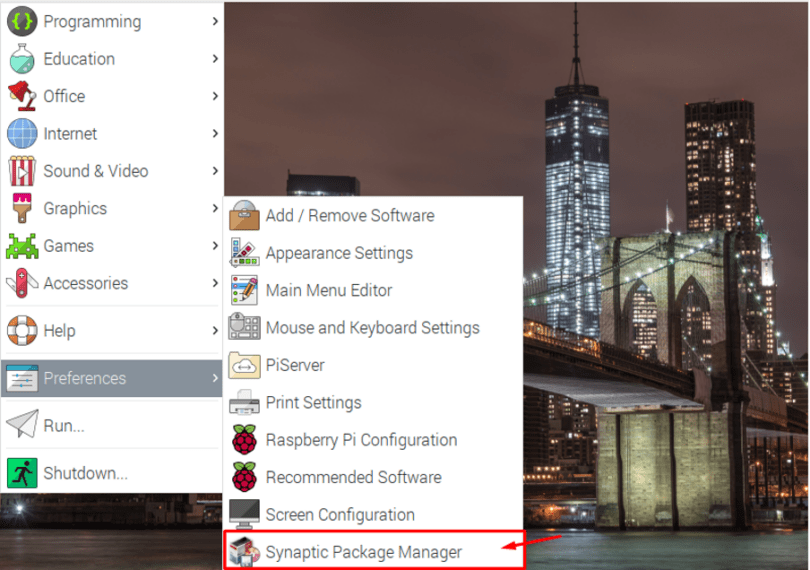Click the Help lifebuoy icon

coord(22,330)
